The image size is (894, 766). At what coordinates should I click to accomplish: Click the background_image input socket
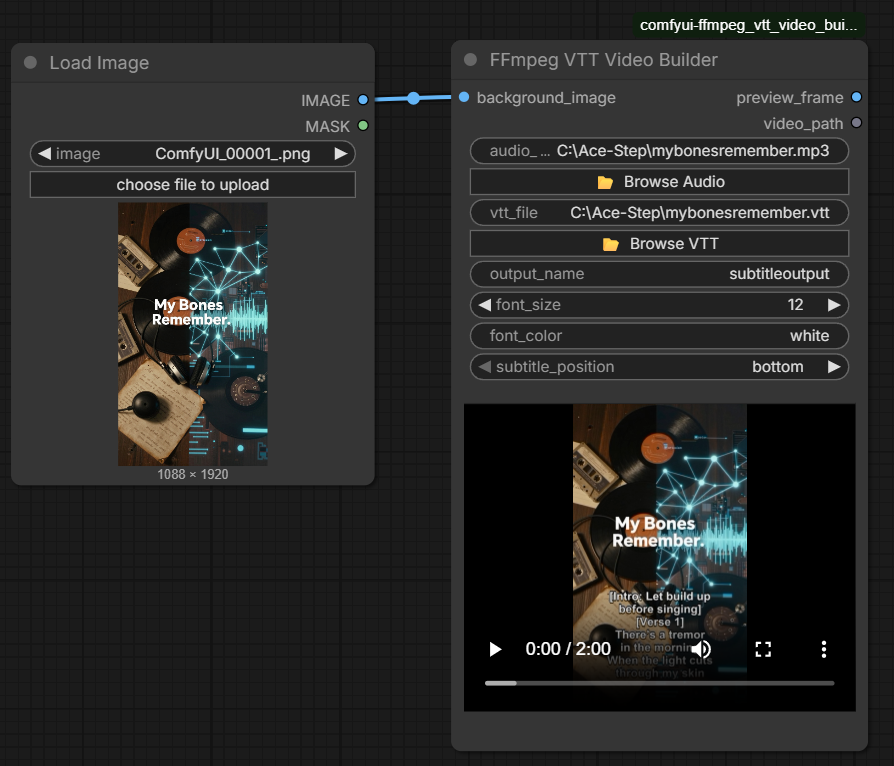[464, 98]
